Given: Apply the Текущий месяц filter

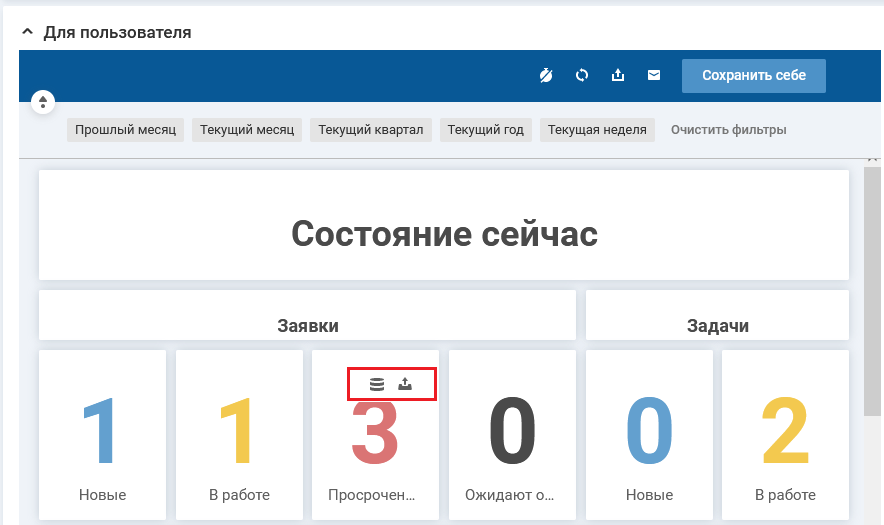Looking at the screenshot, I should pyautogui.click(x=247, y=130).
